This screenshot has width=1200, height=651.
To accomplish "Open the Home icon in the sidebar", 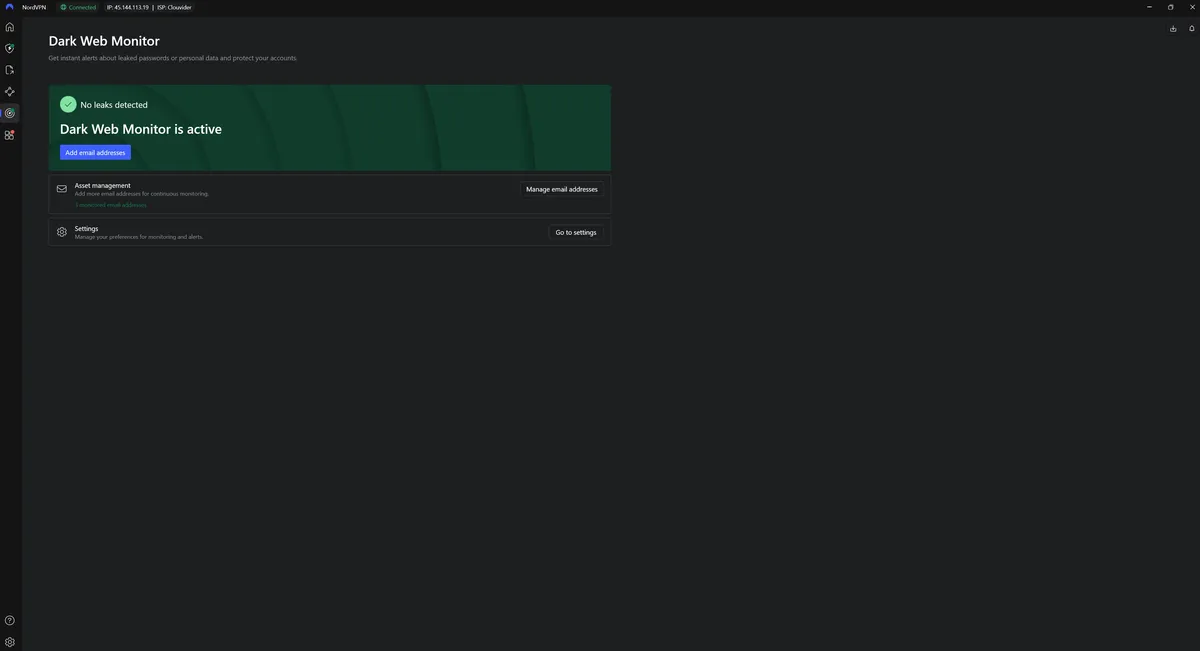I will point(10,27).
